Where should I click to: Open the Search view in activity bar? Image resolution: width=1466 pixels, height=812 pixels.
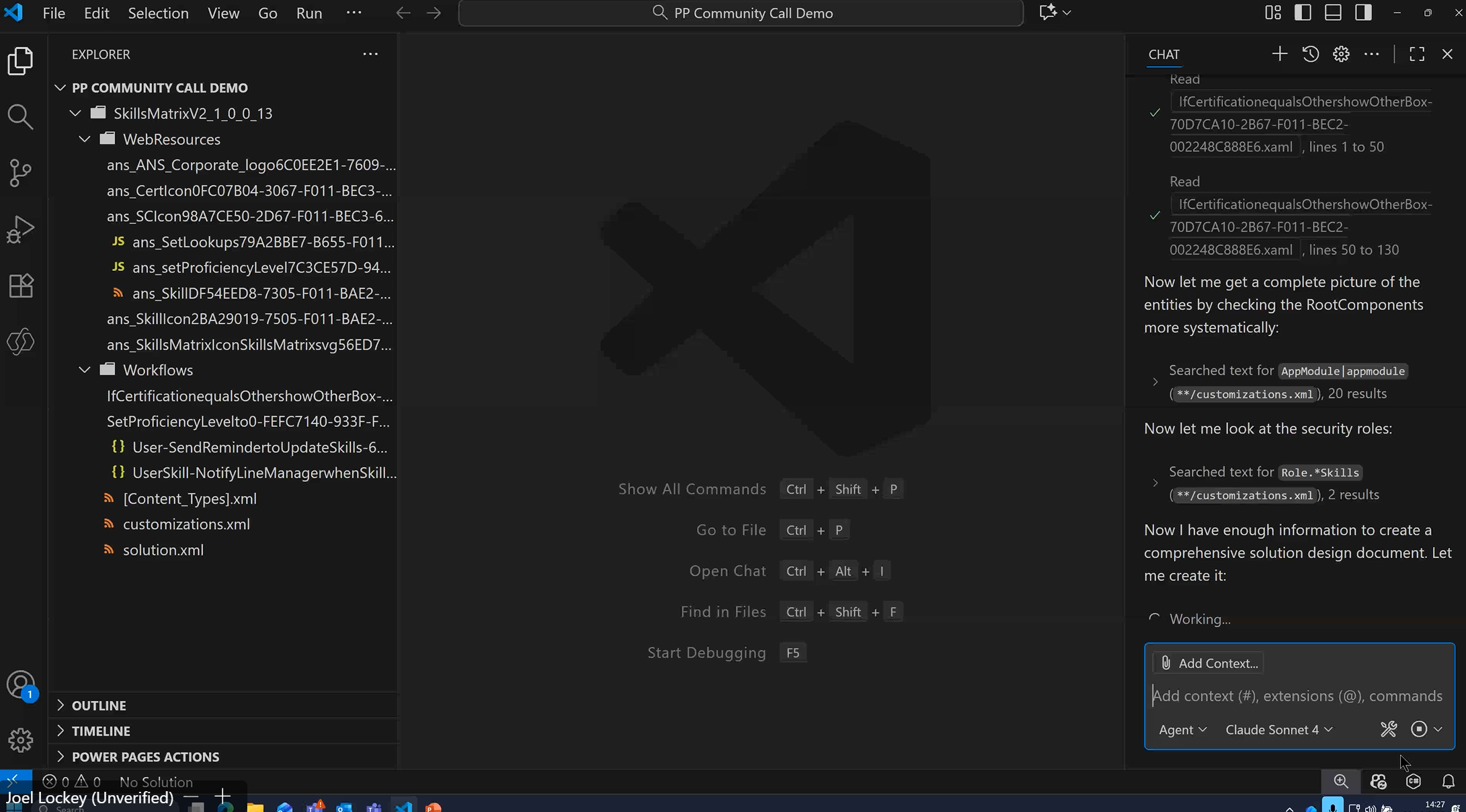pyautogui.click(x=20, y=117)
